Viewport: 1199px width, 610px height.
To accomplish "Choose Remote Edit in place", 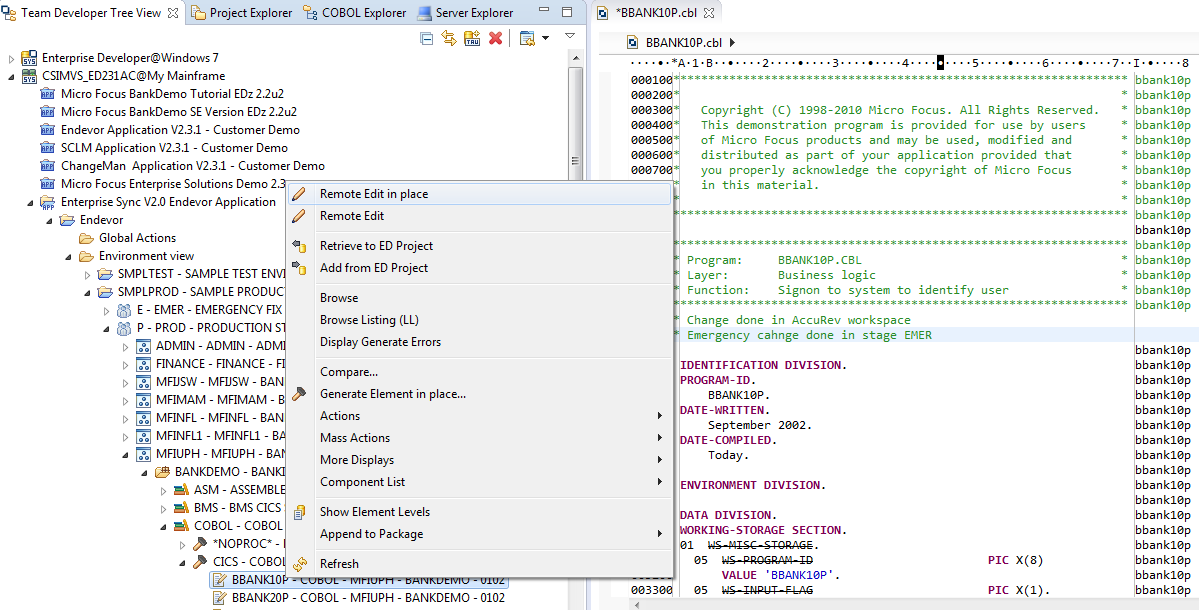I will pos(479,194).
